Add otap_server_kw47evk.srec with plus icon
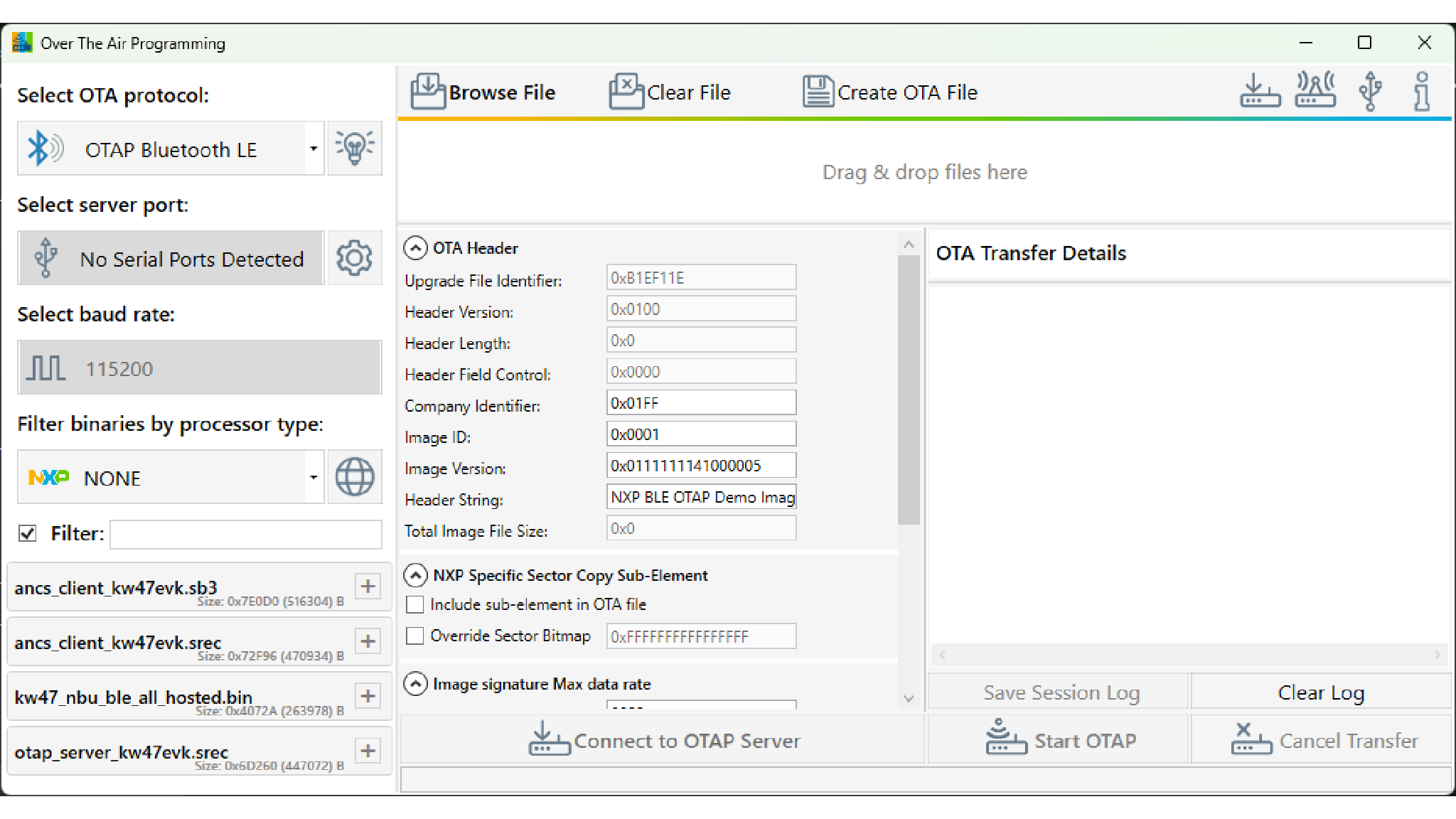The width and height of the screenshot is (1456, 819). pos(368,751)
